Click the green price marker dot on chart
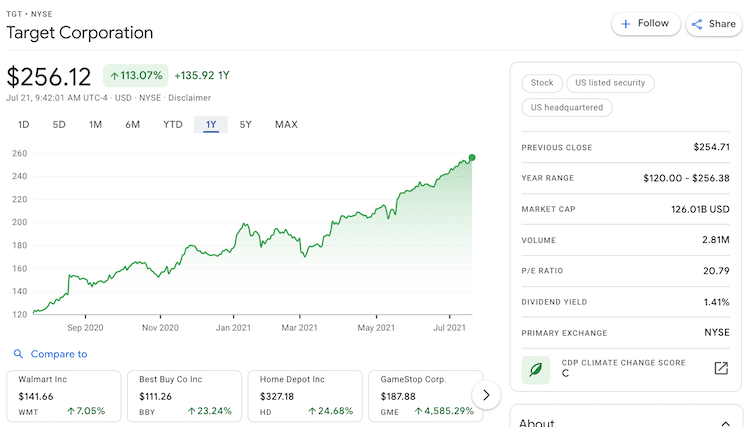Image resolution: width=750 pixels, height=427 pixels. tap(472, 157)
